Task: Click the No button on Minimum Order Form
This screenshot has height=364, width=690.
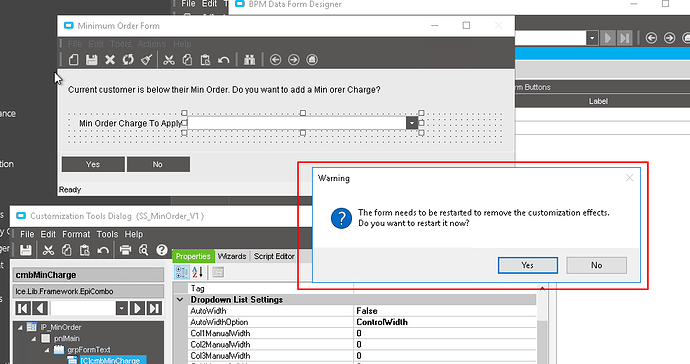Action: [158, 164]
